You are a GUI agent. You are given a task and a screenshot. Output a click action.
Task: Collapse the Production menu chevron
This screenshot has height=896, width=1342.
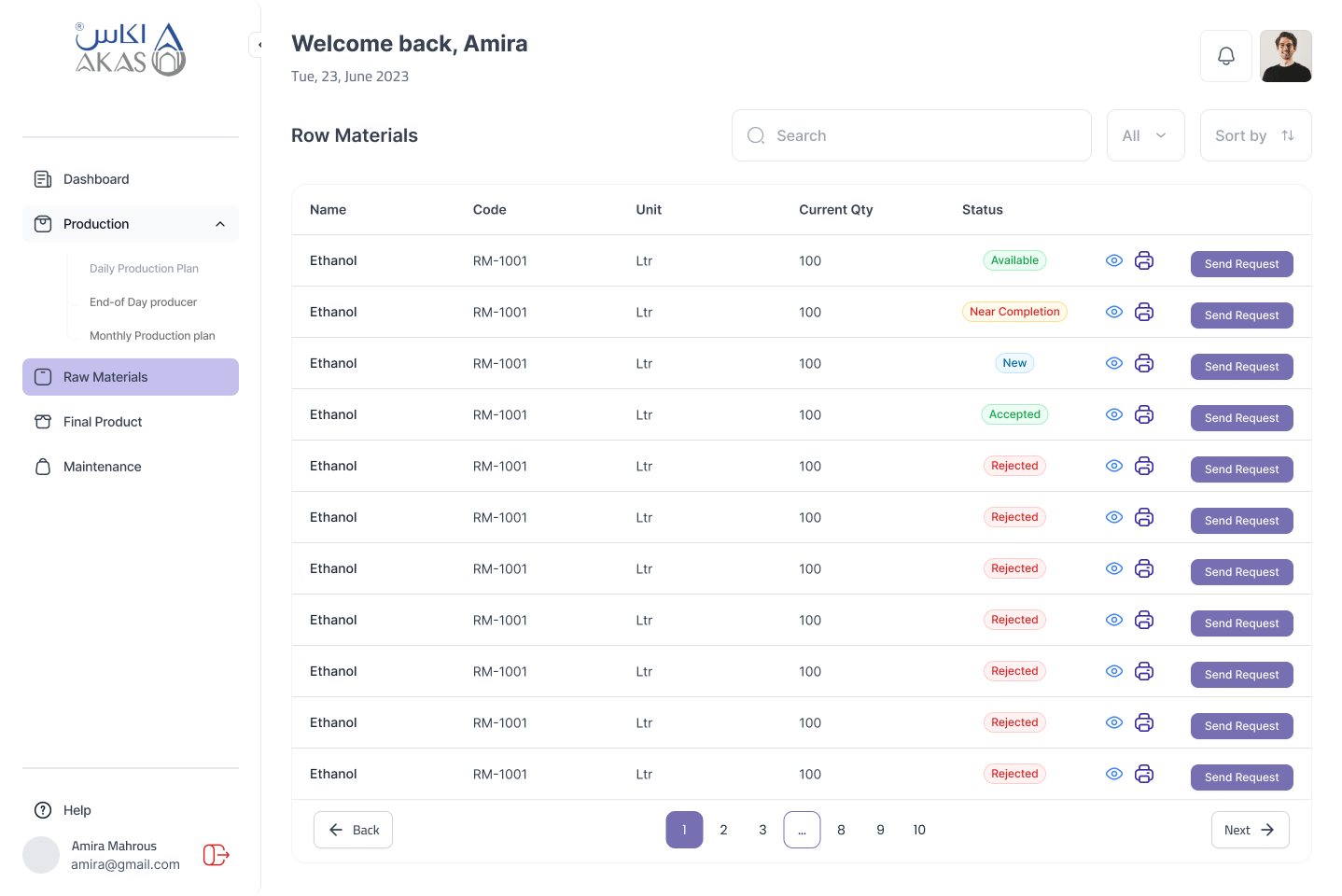pyautogui.click(x=220, y=224)
